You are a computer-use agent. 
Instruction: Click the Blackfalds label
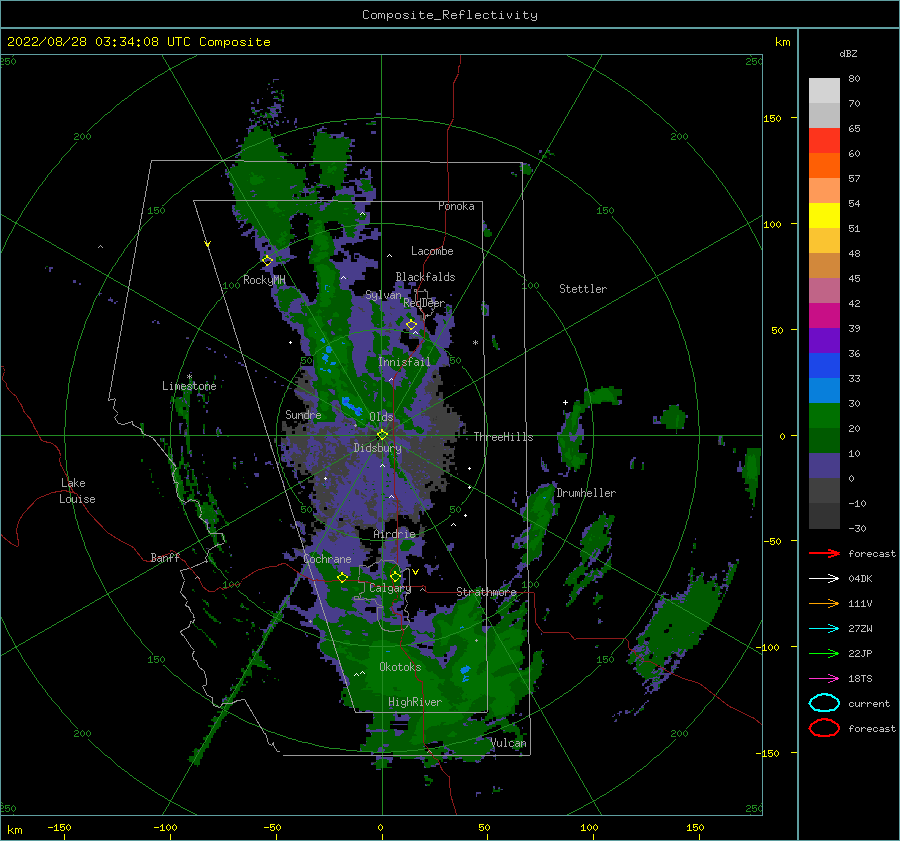coord(425,277)
